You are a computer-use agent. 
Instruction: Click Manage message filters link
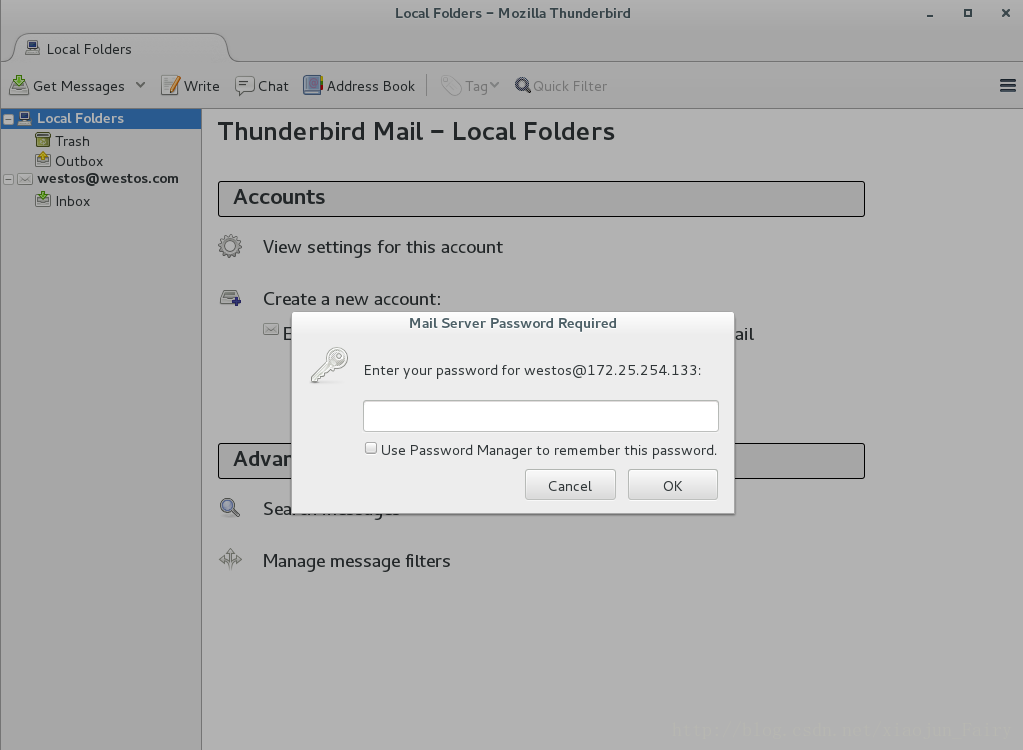point(356,561)
